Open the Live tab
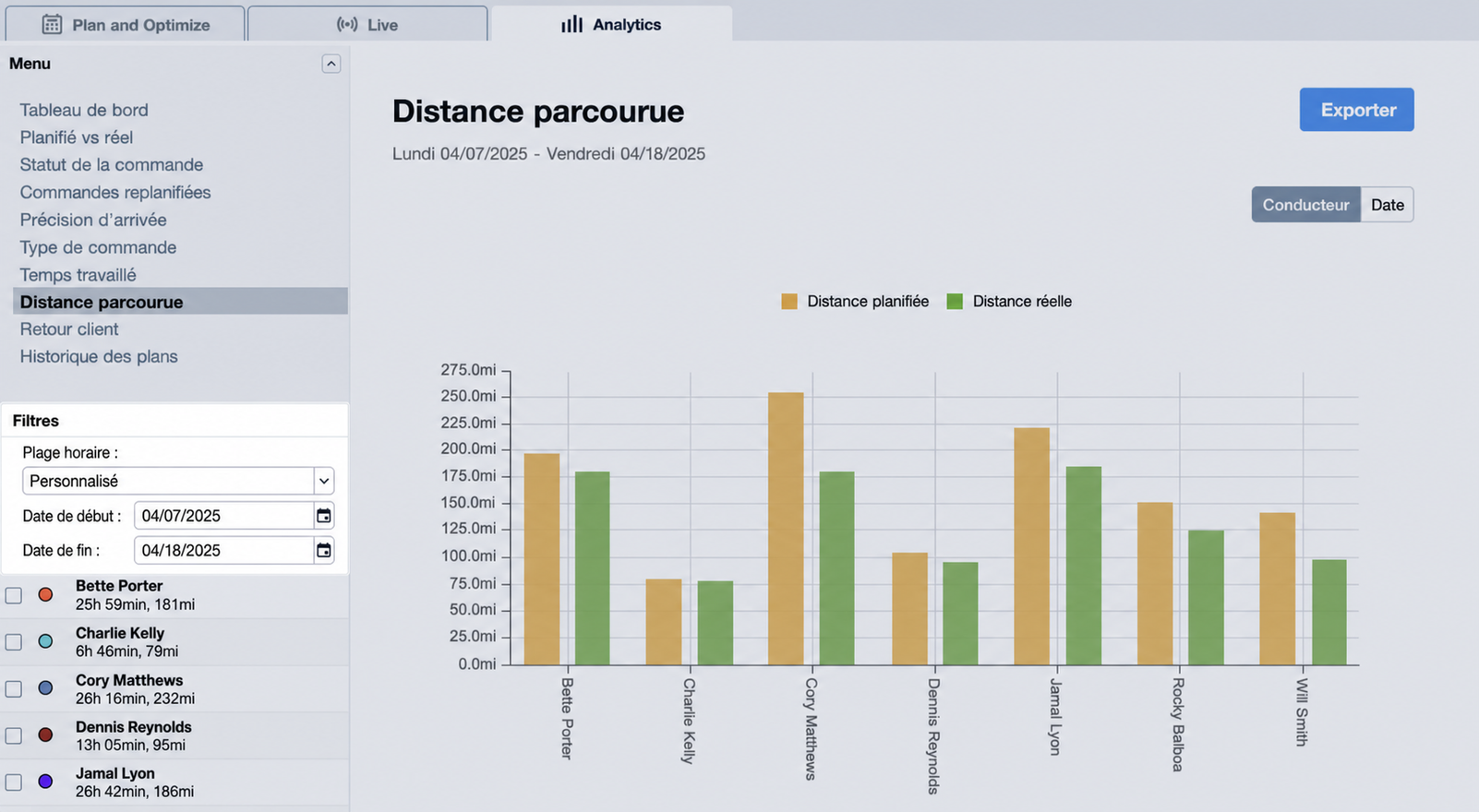The width and height of the screenshot is (1479, 812). click(367, 24)
